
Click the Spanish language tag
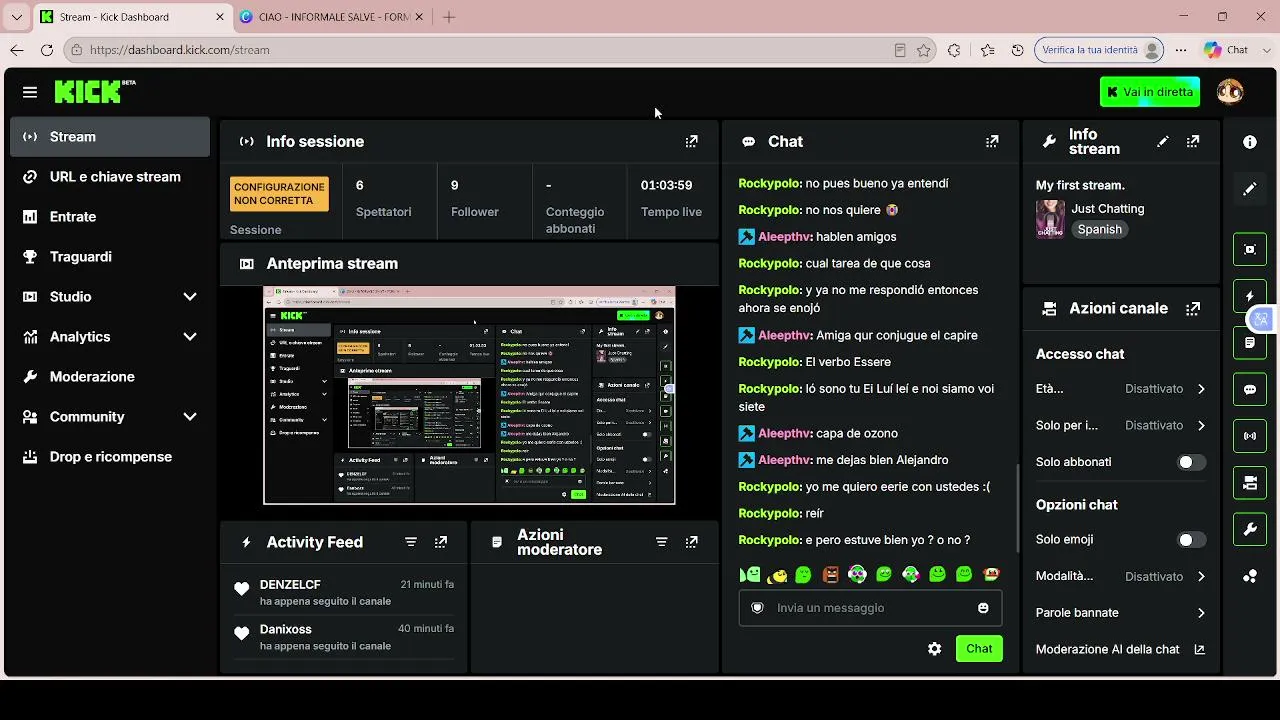coord(1100,230)
